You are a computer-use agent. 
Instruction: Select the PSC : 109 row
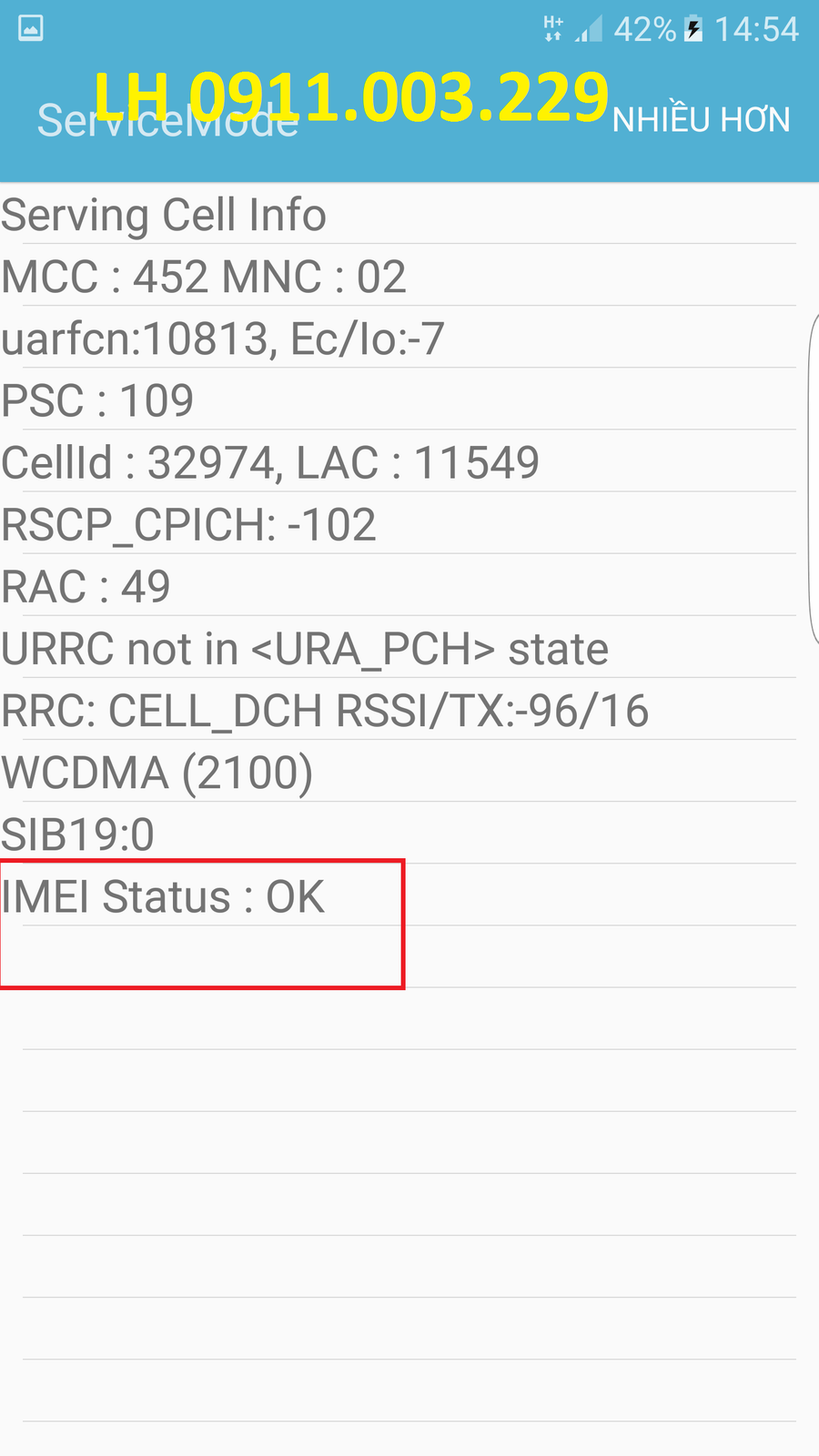[97, 401]
